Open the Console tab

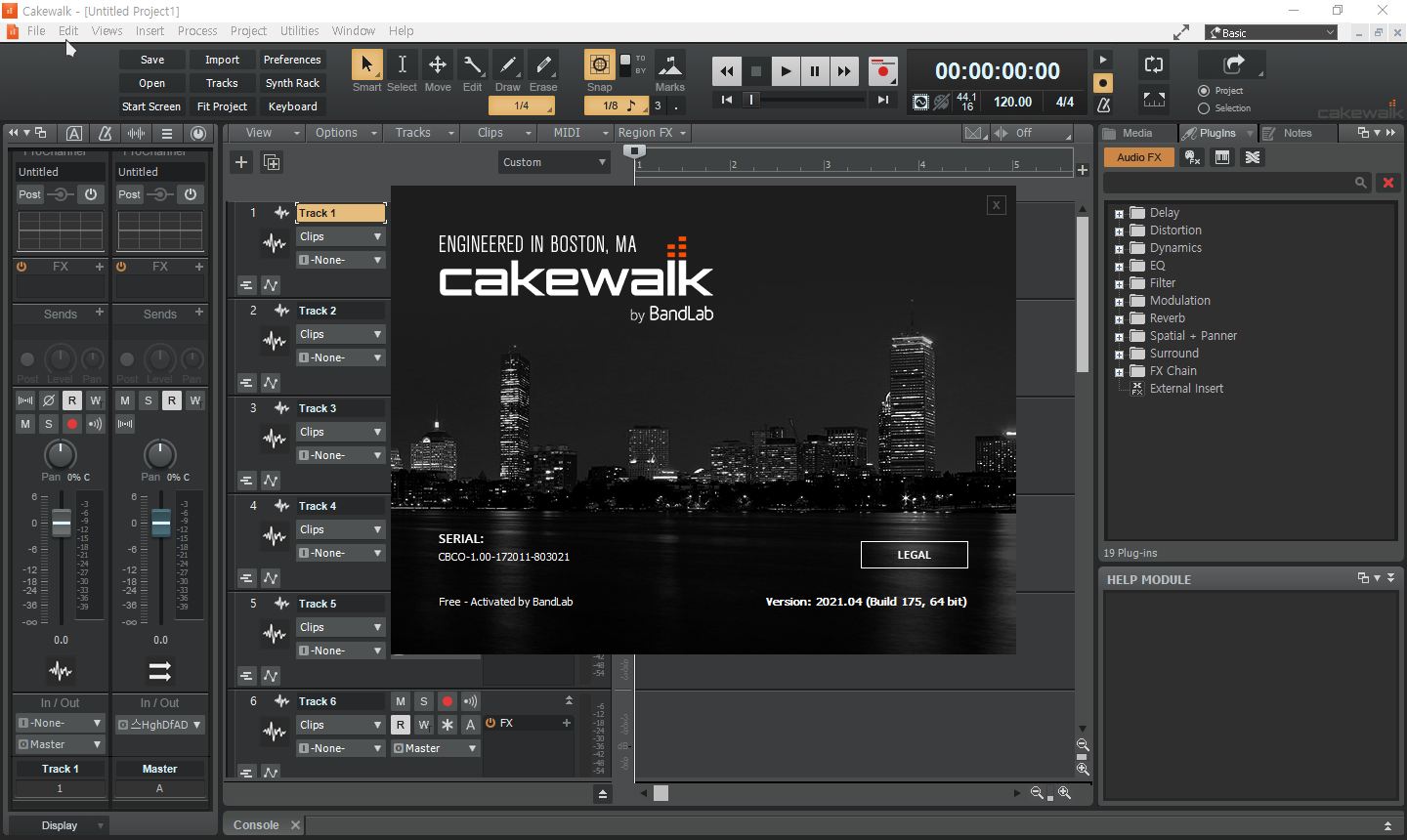pyautogui.click(x=256, y=825)
